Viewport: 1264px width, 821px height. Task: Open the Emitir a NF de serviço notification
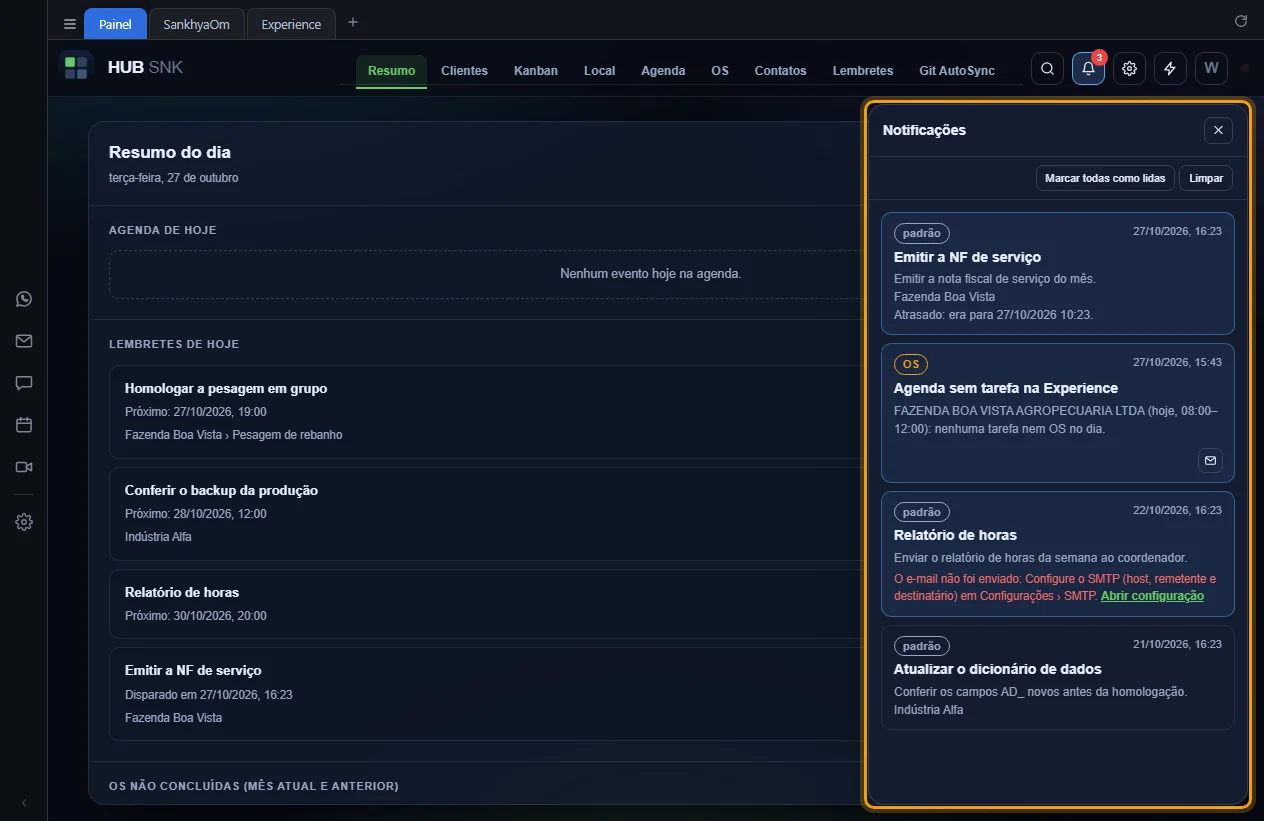(x=1058, y=273)
